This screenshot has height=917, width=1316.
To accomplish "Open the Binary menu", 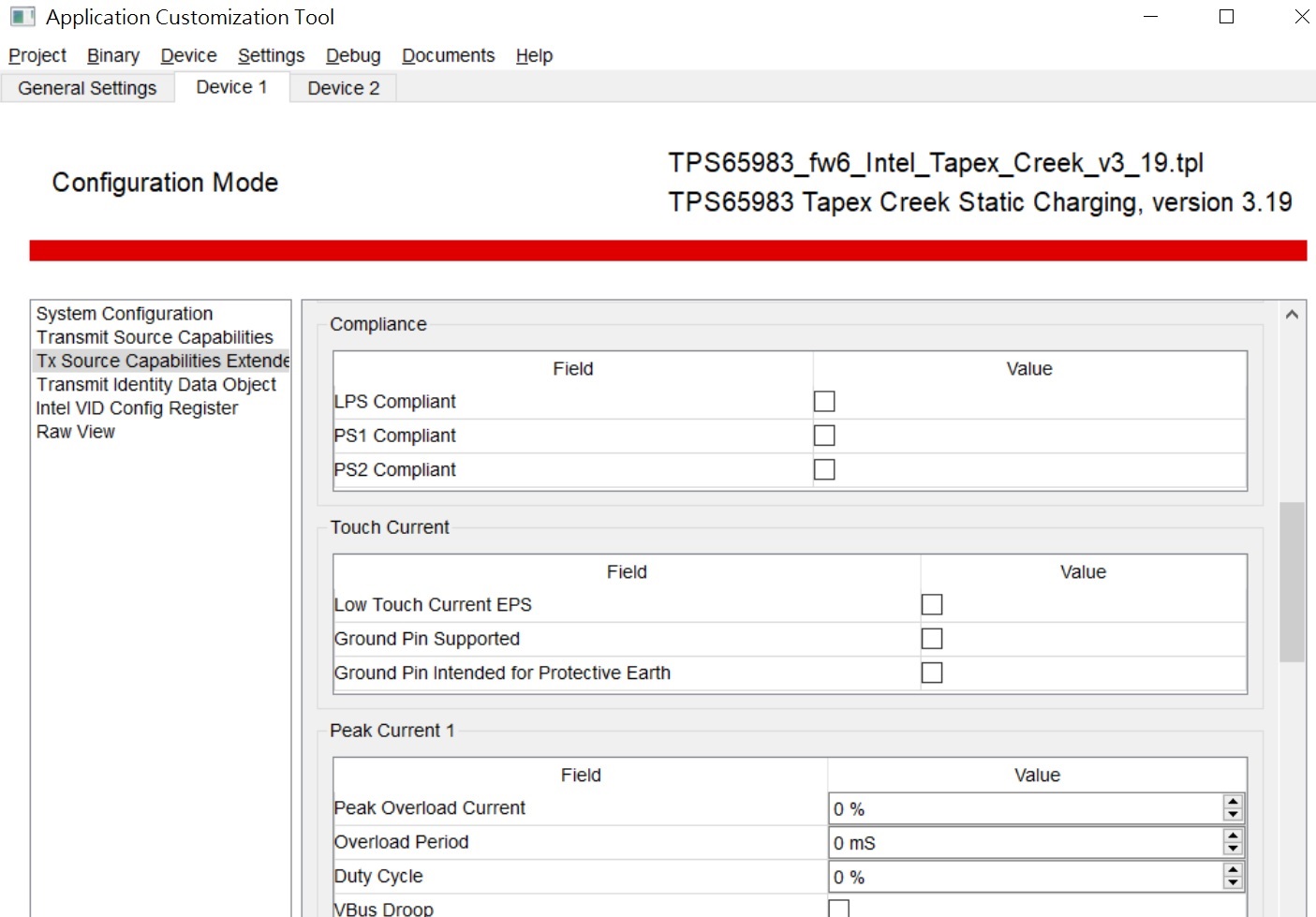I will (113, 56).
